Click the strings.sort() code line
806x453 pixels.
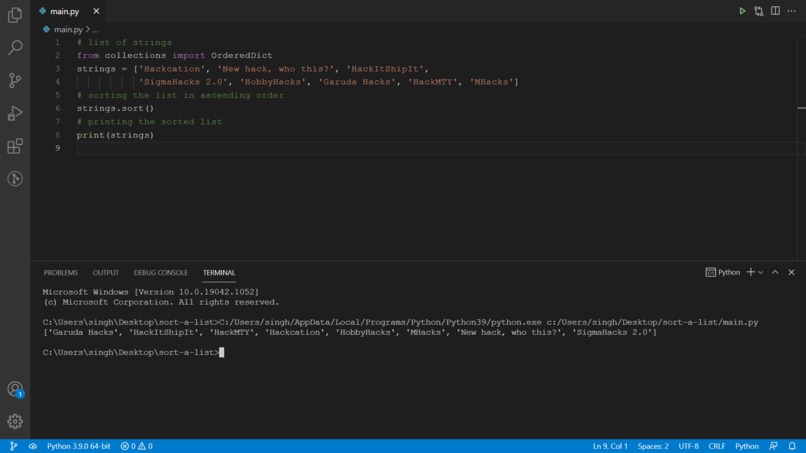(115, 108)
